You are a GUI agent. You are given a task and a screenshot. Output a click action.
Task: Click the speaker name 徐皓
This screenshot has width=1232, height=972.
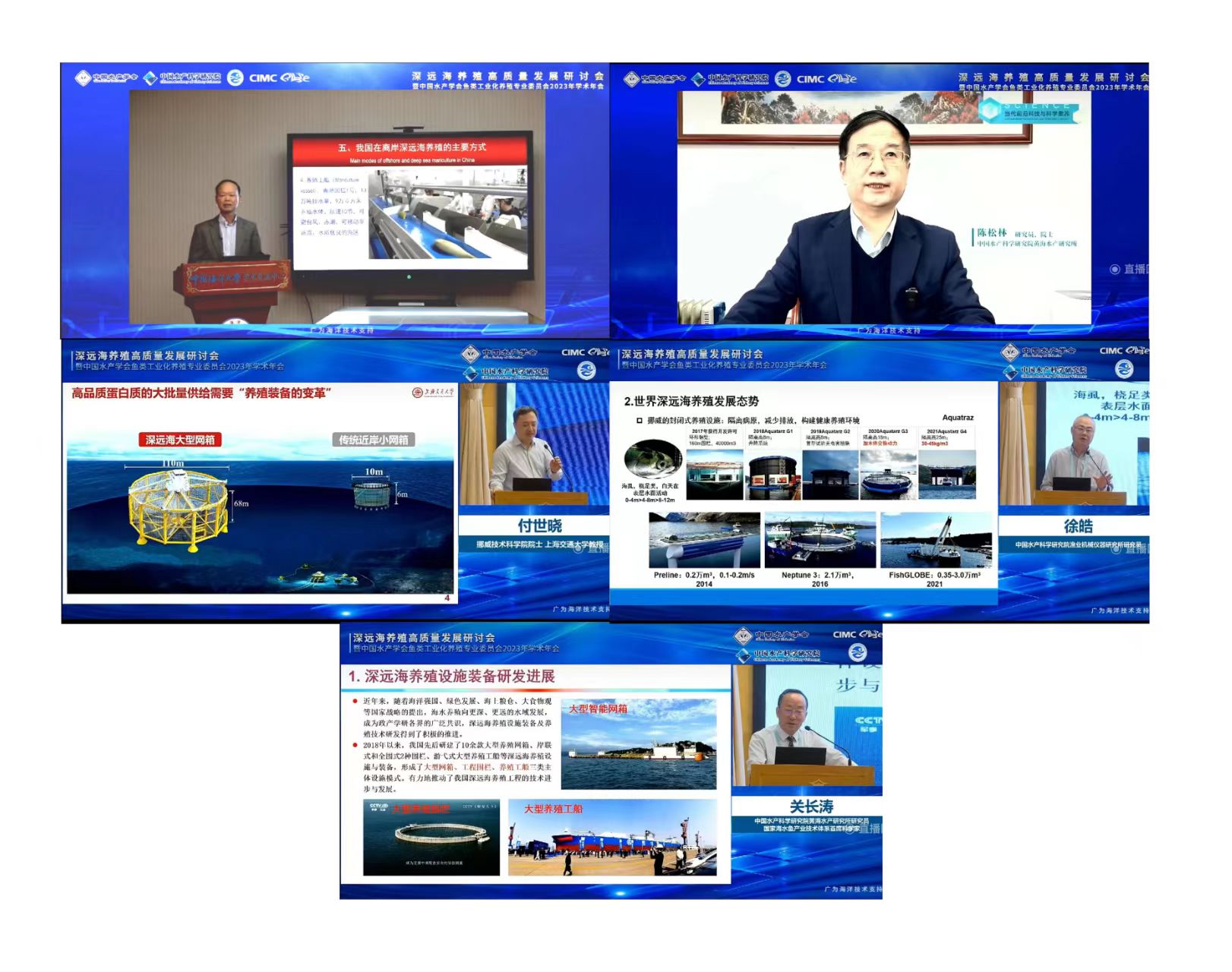pyautogui.click(x=1077, y=526)
